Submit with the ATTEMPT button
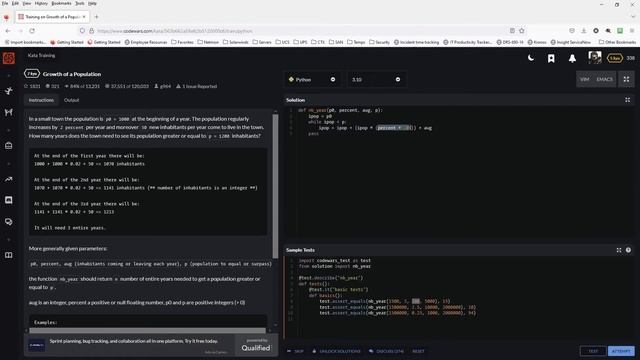Screen dimensions: 640x360 pos(621,351)
